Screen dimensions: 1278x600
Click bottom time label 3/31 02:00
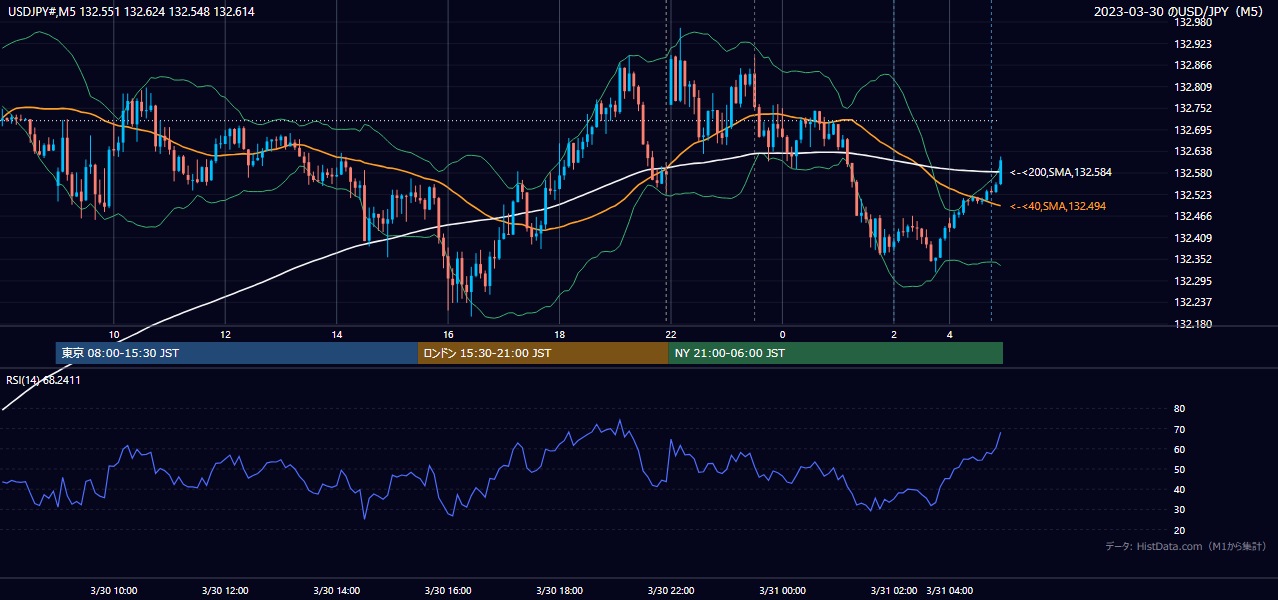pyautogui.click(x=894, y=590)
